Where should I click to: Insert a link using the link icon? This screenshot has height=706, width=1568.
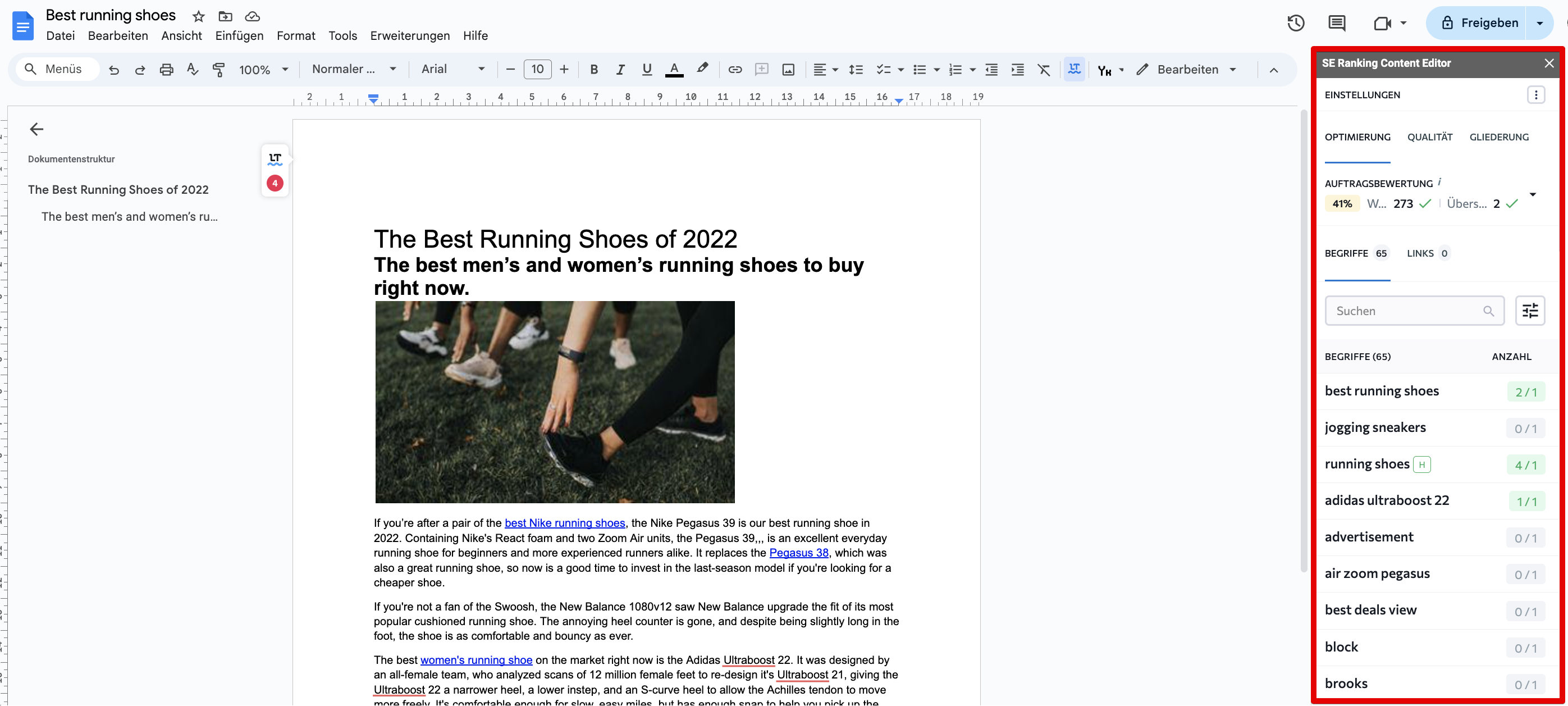(735, 69)
